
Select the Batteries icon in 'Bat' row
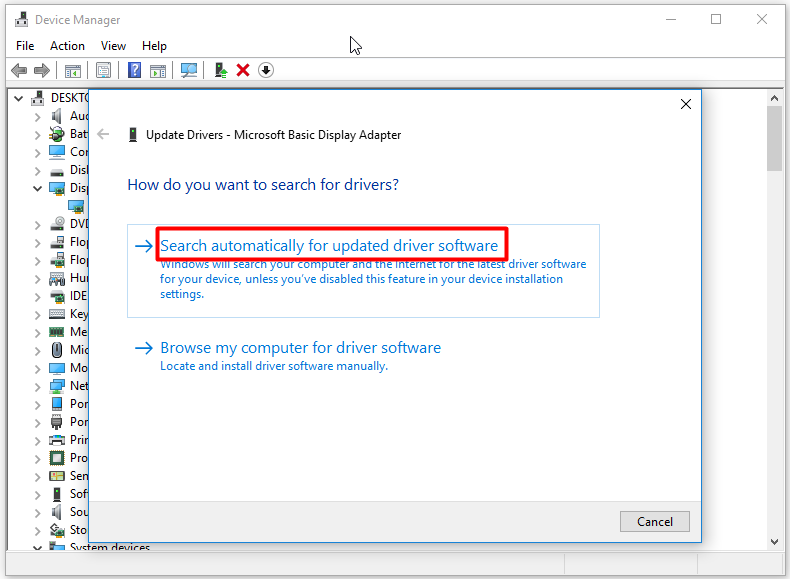56,134
